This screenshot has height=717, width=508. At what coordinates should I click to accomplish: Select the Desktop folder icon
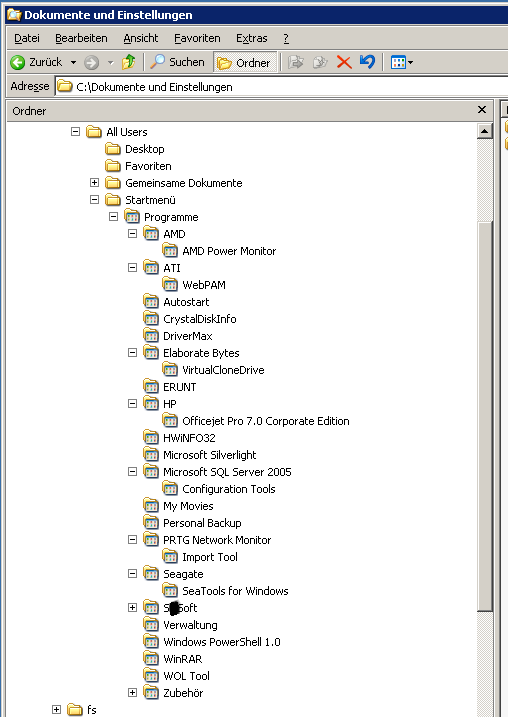point(112,149)
